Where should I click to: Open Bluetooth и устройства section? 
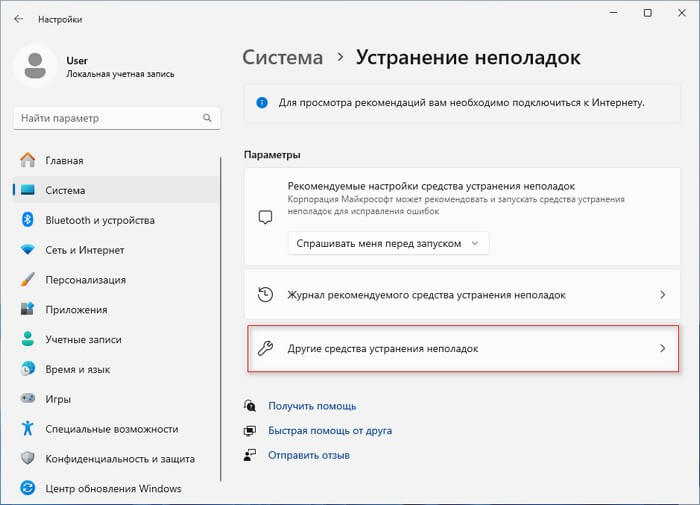tap(116, 220)
